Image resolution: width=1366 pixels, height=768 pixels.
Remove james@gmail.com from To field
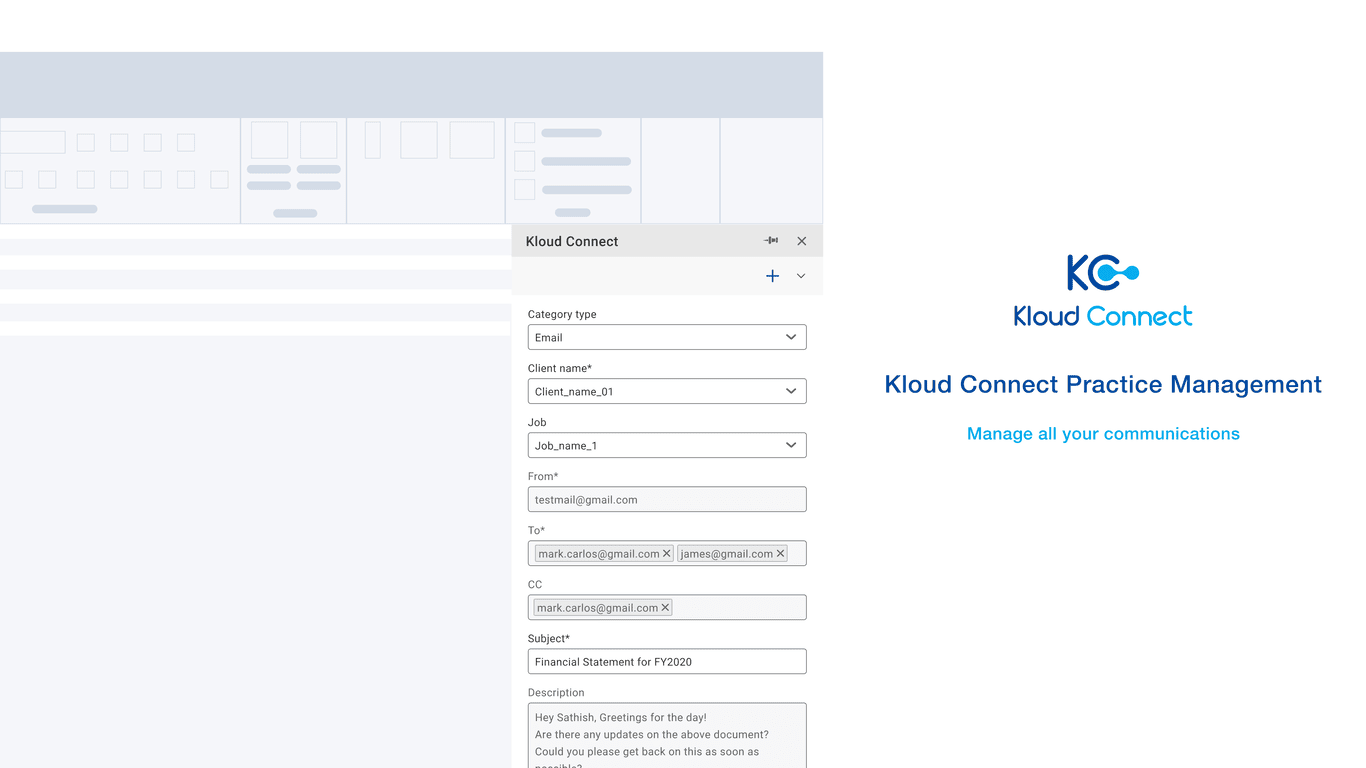click(x=781, y=553)
